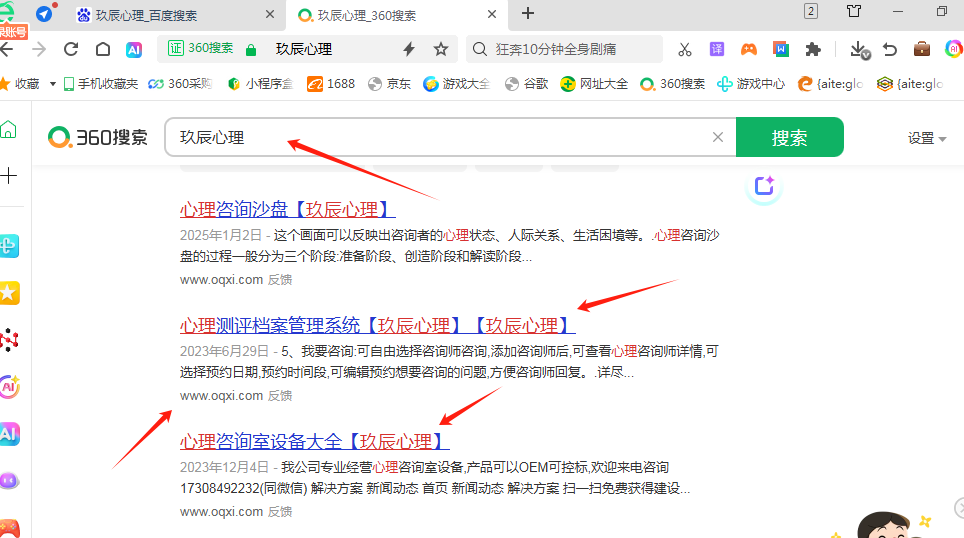Open the tab count indicator
Viewport: 964px width, 538px height.
[811, 11]
